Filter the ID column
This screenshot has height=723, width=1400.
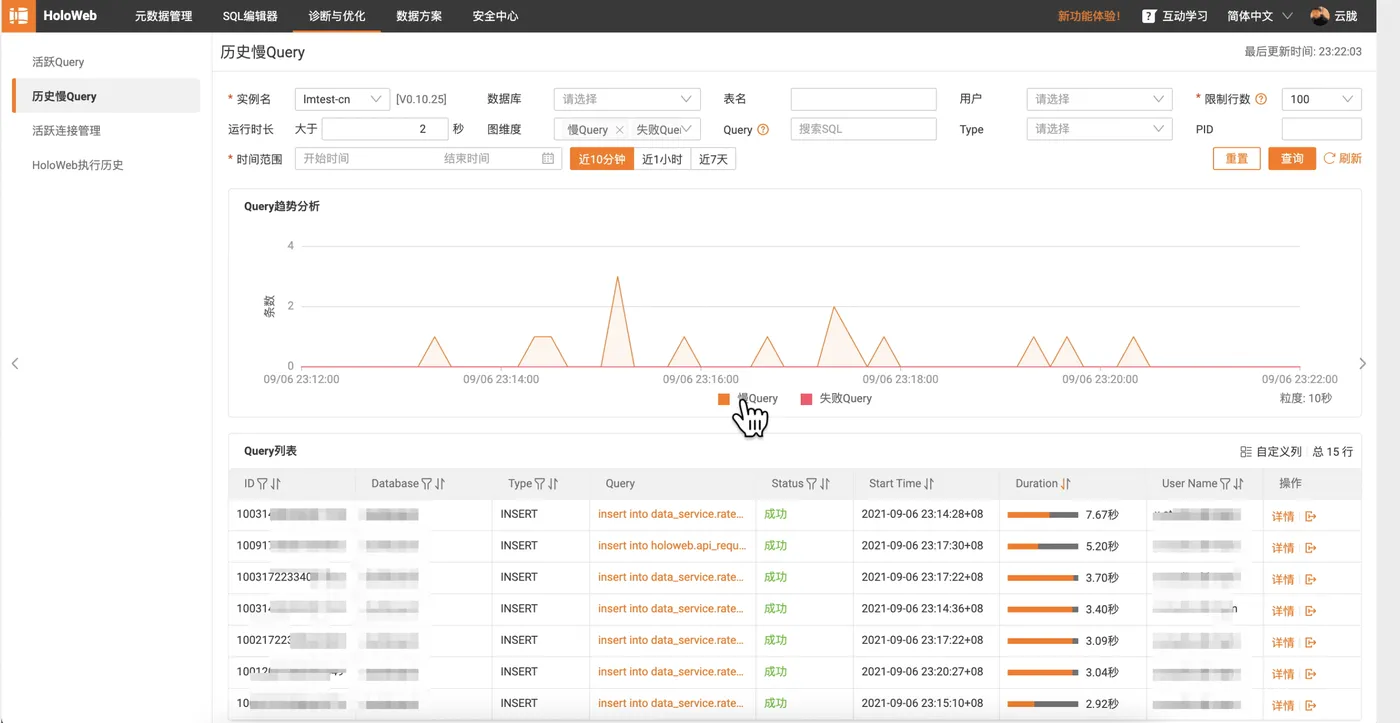pos(263,484)
